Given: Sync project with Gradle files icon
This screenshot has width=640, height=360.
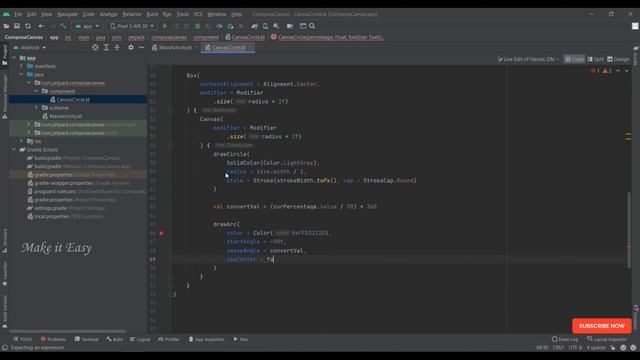Looking at the screenshot, I should (x=255, y=26).
